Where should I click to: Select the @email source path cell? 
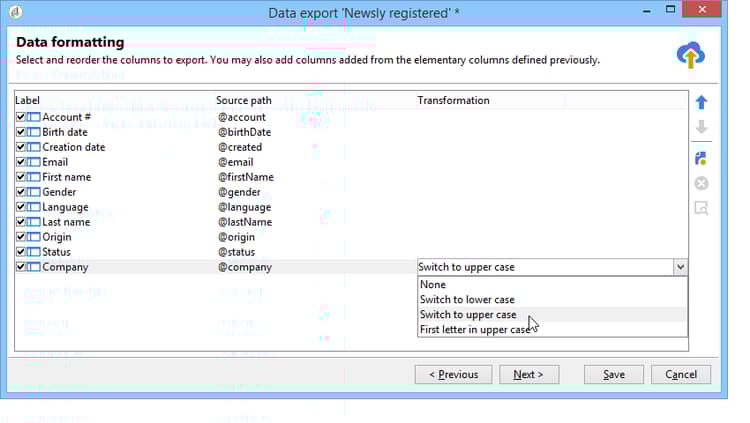(235, 162)
